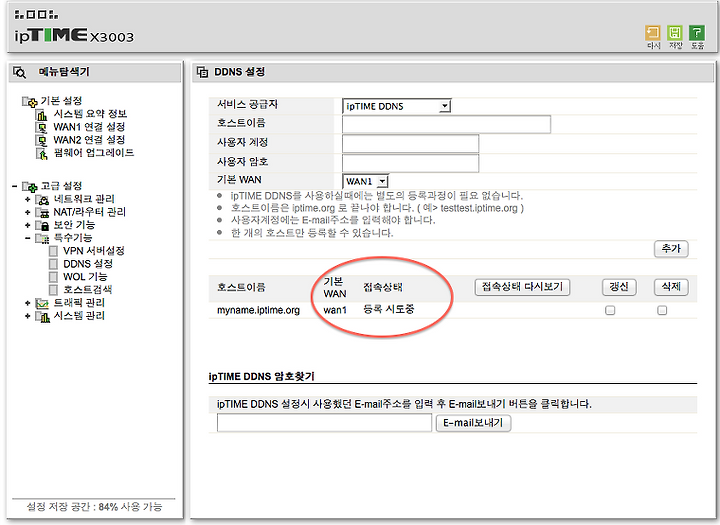Click the 사용자 계정 input field

point(411,144)
